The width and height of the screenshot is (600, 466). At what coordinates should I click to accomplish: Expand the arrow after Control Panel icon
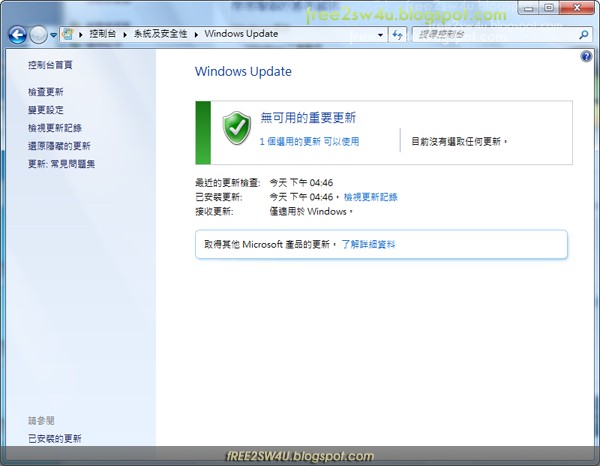point(81,34)
